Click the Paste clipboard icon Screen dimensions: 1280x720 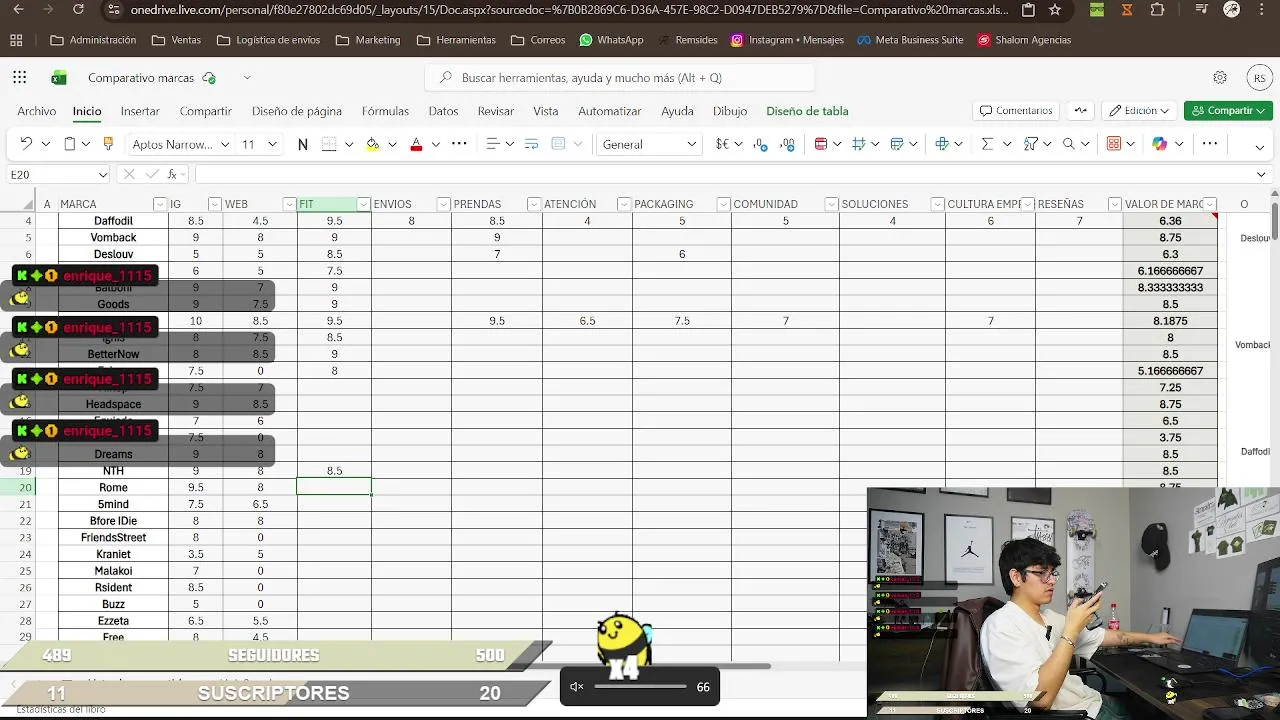pos(69,144)
